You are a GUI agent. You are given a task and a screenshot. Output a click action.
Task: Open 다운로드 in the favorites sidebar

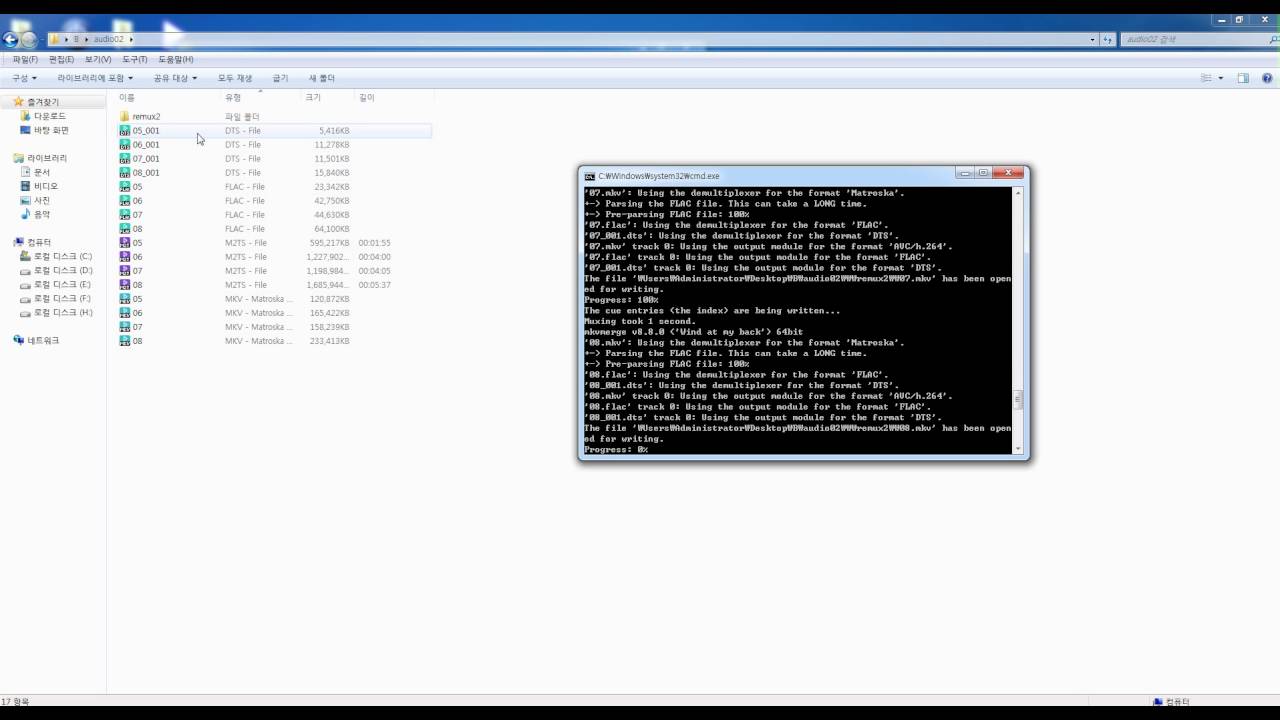(43, 116)
